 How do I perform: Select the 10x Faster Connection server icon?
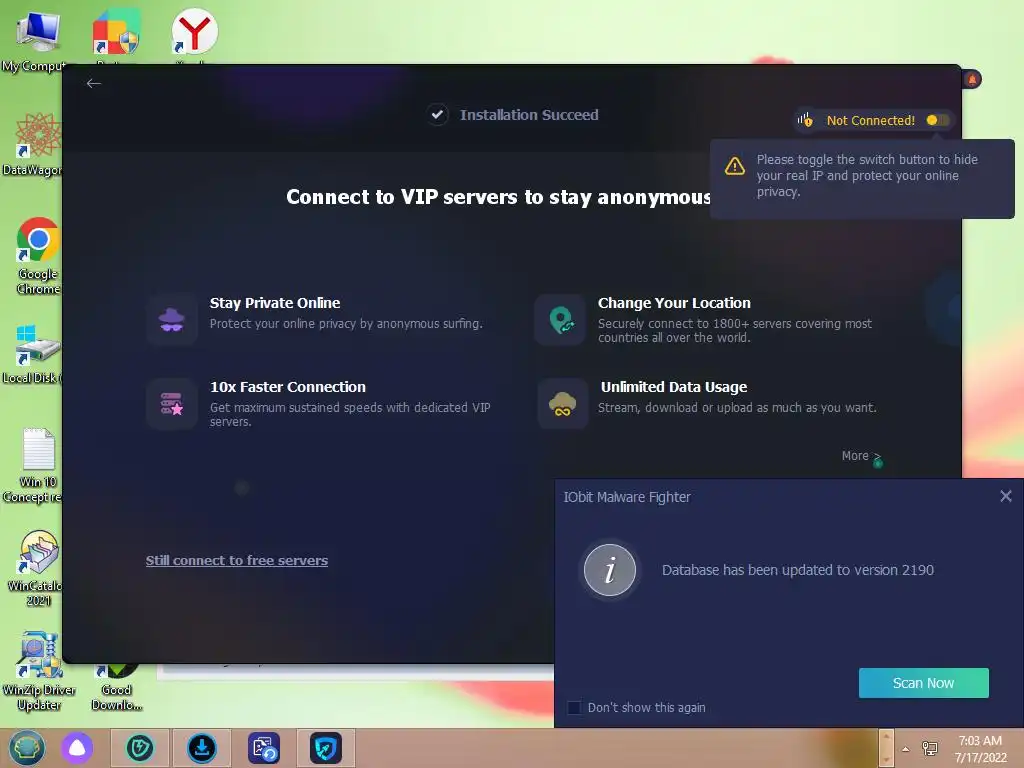coord(172,404)
